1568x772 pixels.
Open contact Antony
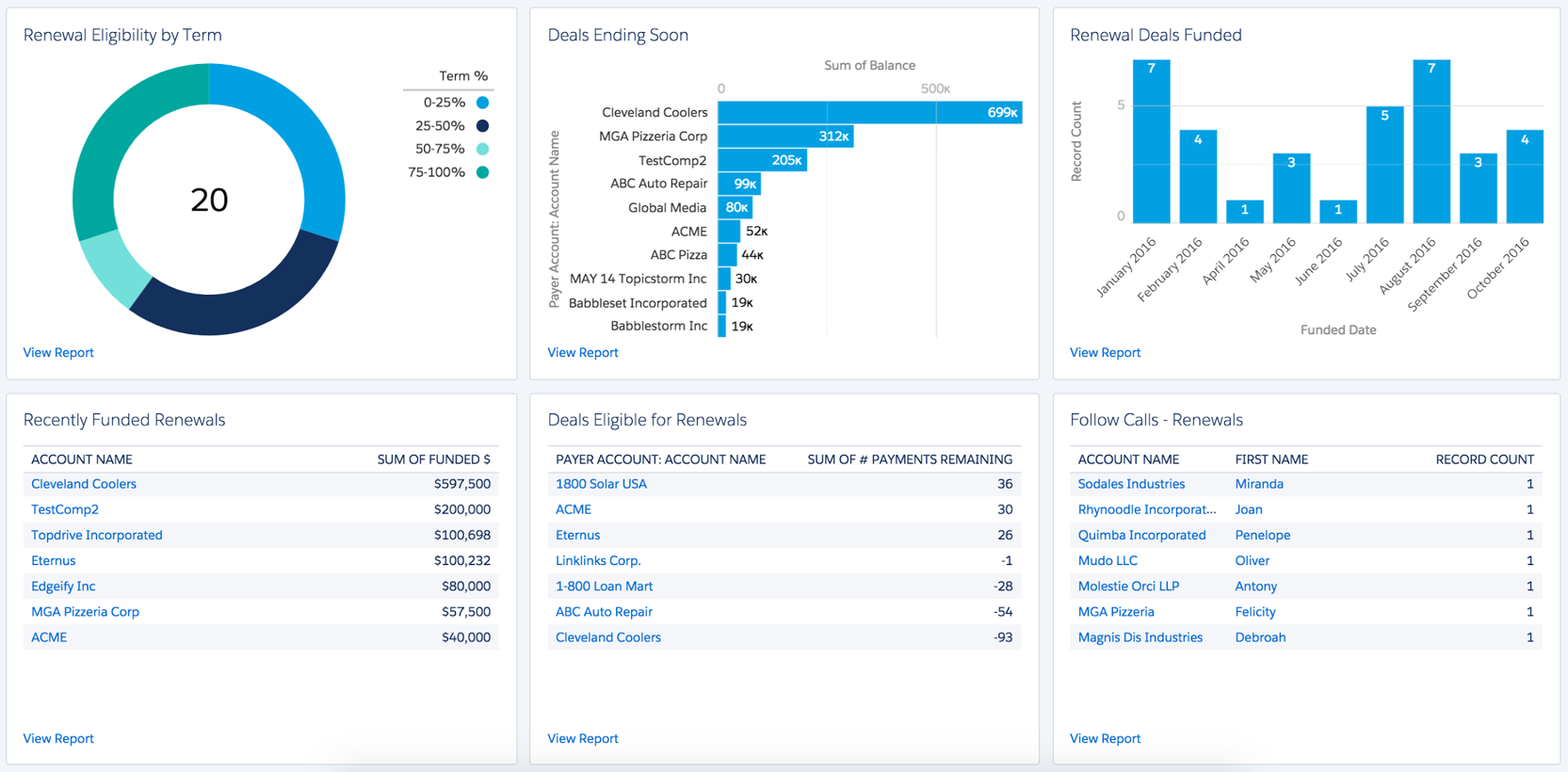pos(1256,586)
